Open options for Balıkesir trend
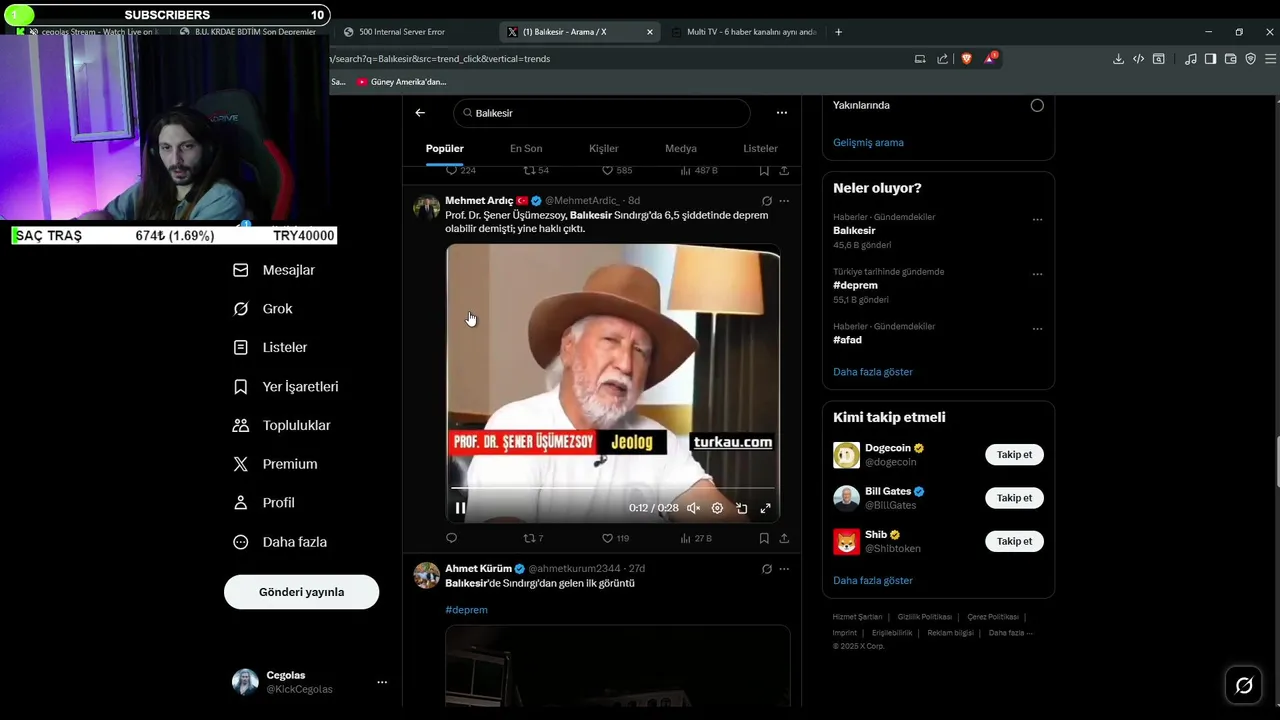Viewport: 1280px width, 720px height. pyautogui.click(x=1037, y=220)
